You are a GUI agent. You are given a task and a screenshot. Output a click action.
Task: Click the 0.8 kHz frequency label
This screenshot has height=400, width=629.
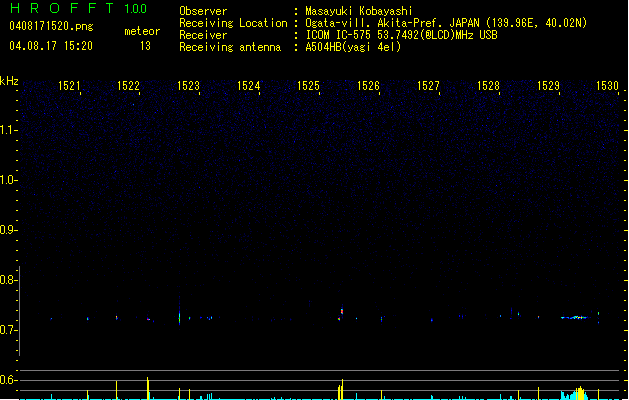point(8,280)
